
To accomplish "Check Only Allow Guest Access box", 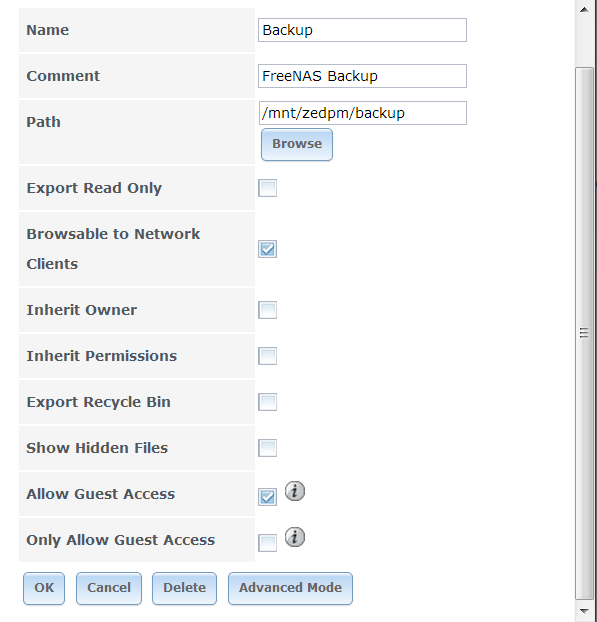I will [x=267, y=543].
